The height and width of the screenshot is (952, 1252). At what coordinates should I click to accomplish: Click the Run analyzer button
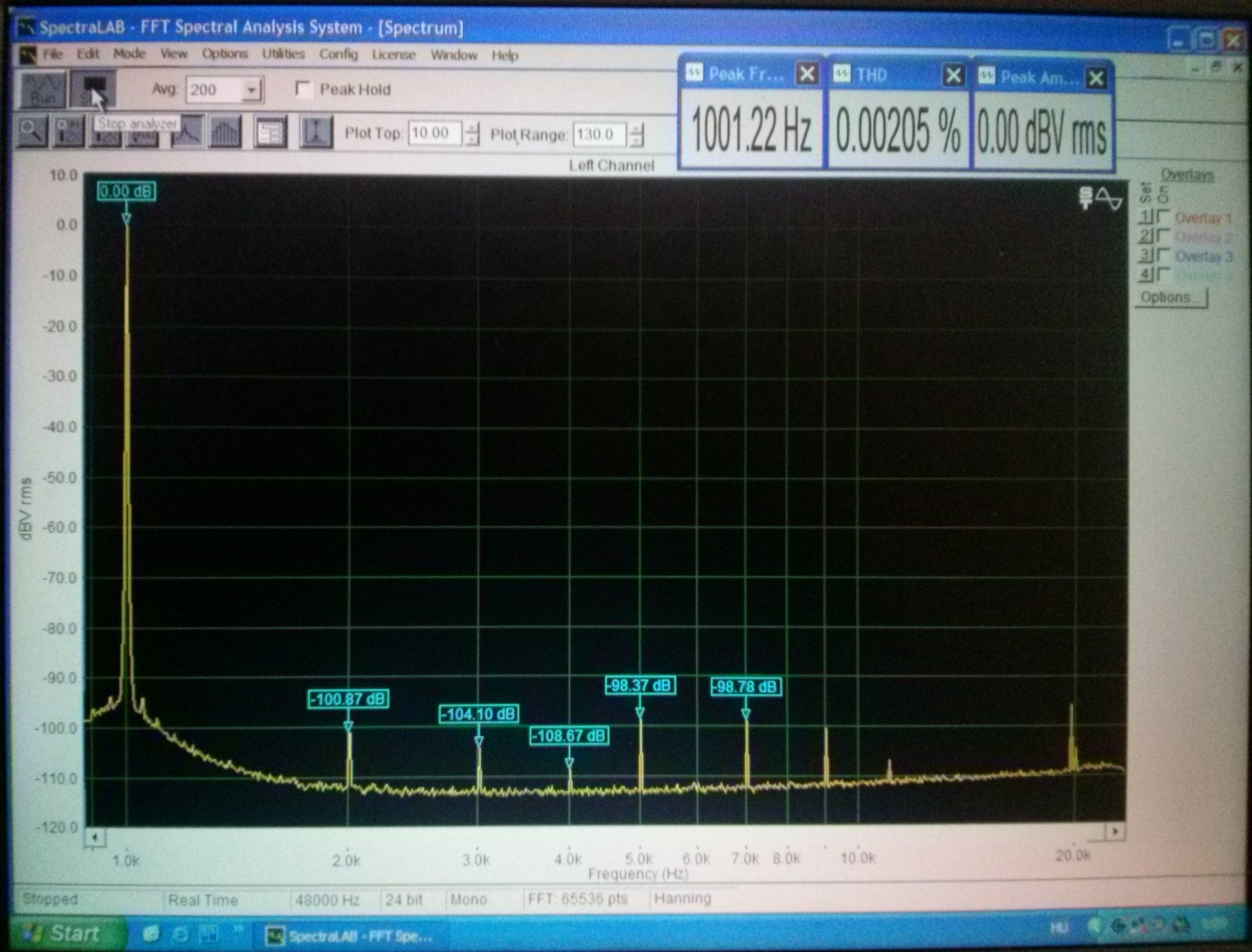(43, 89)
